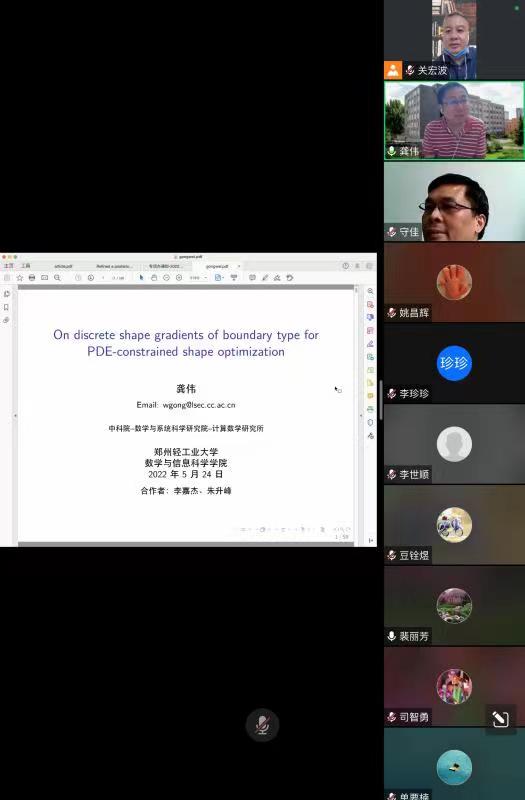Open the wrench More Tools icon

tap(370, 436)
